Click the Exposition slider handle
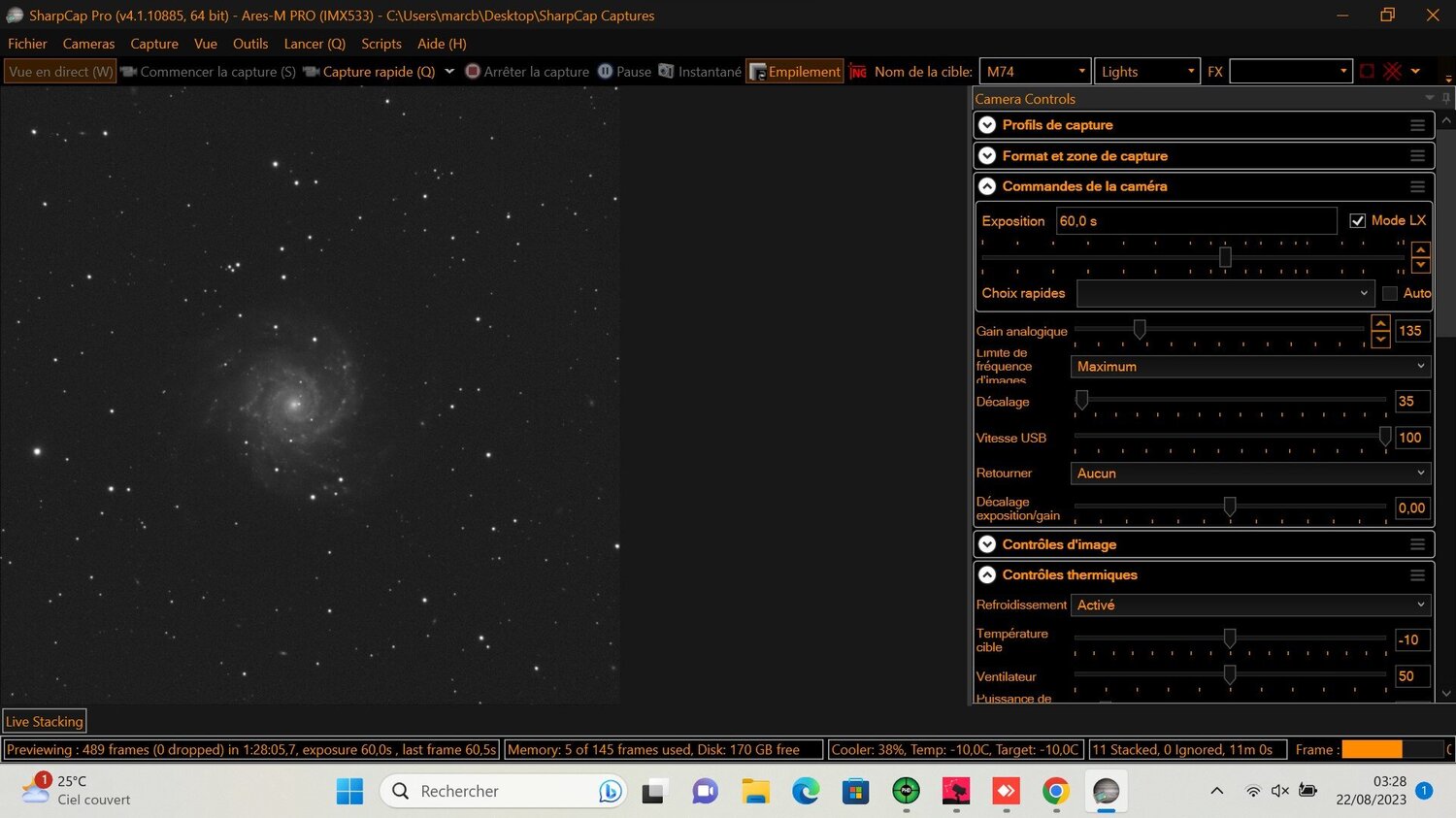1456x818 pixels. tap(1225, 257)
